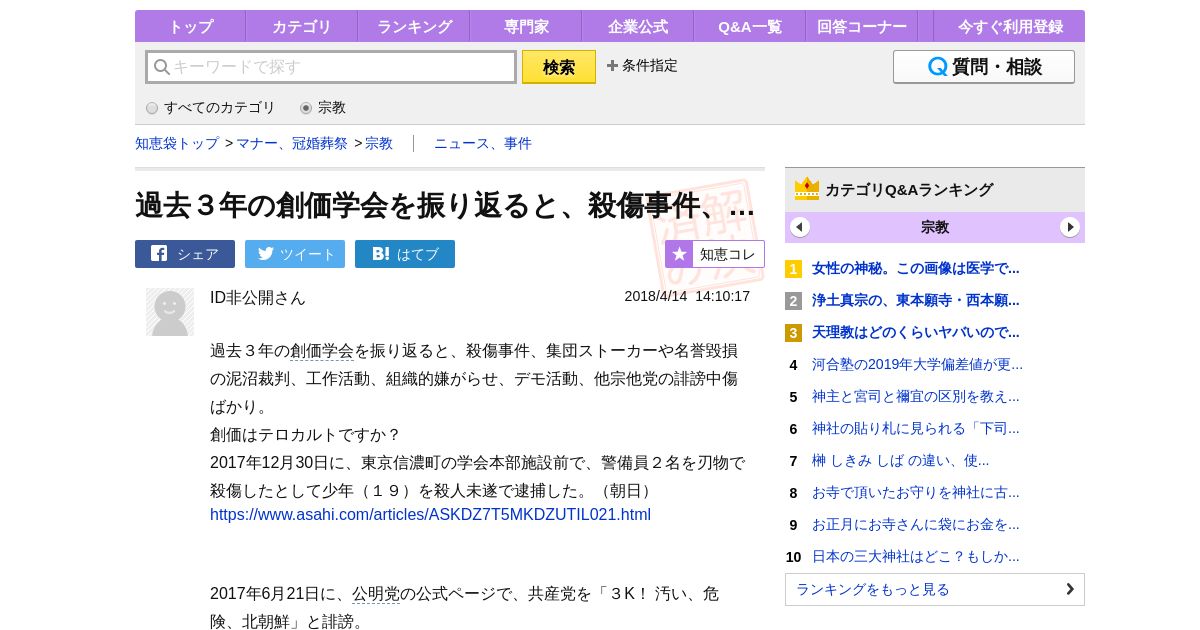
Task: Click the user avatar thumbnail
Action: (170, 312)
